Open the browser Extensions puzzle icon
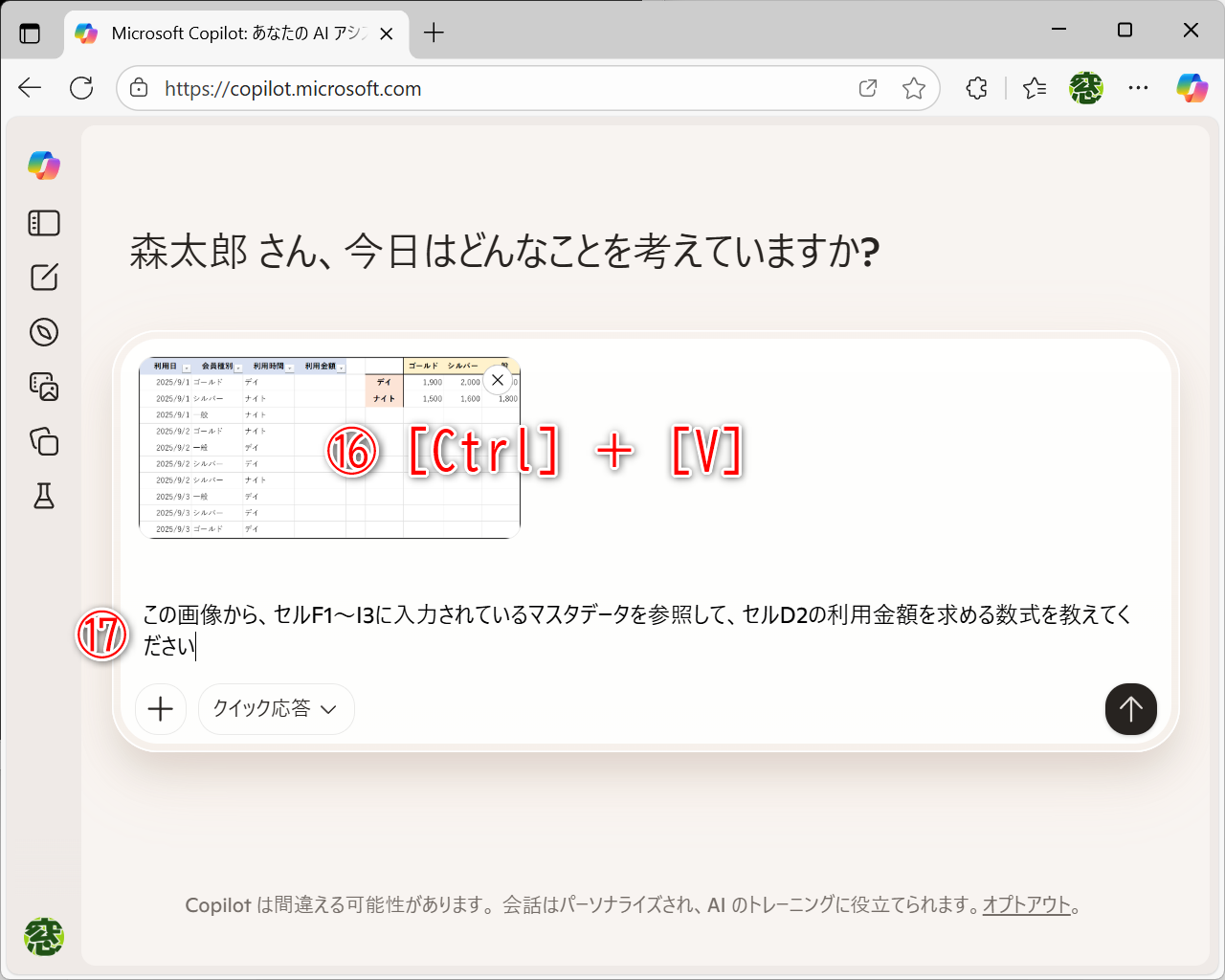 [x=975, y=88]
